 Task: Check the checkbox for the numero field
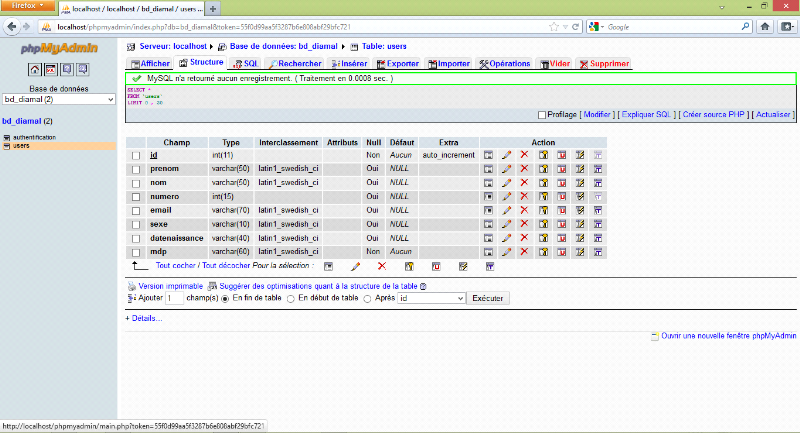(x=136, y=197)
